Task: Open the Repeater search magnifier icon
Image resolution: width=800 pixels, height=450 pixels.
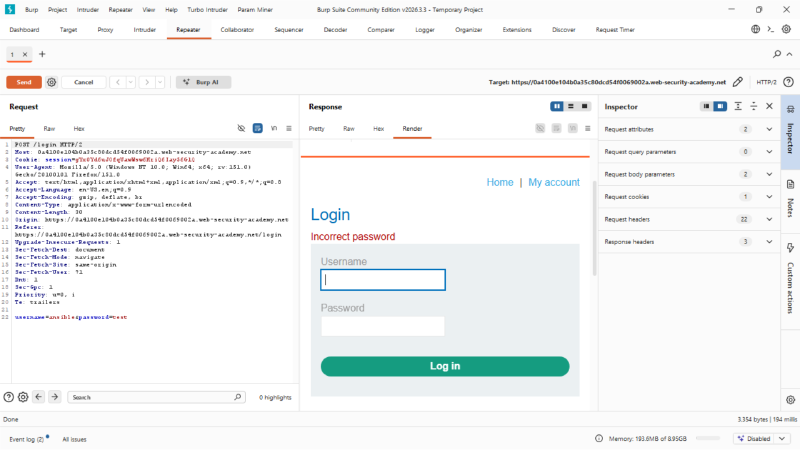Action: [777, 54]
